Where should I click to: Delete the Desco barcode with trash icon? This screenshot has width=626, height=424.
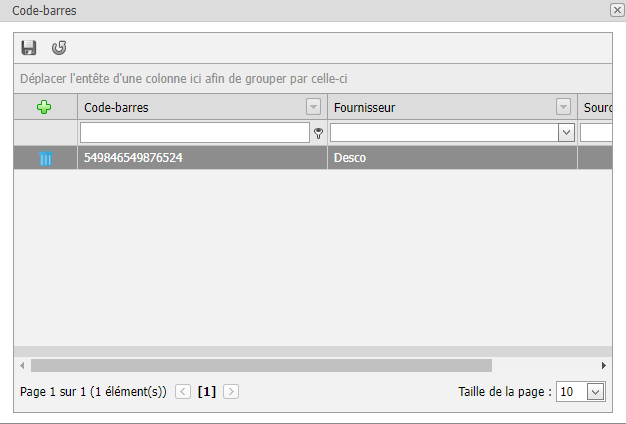46,158
